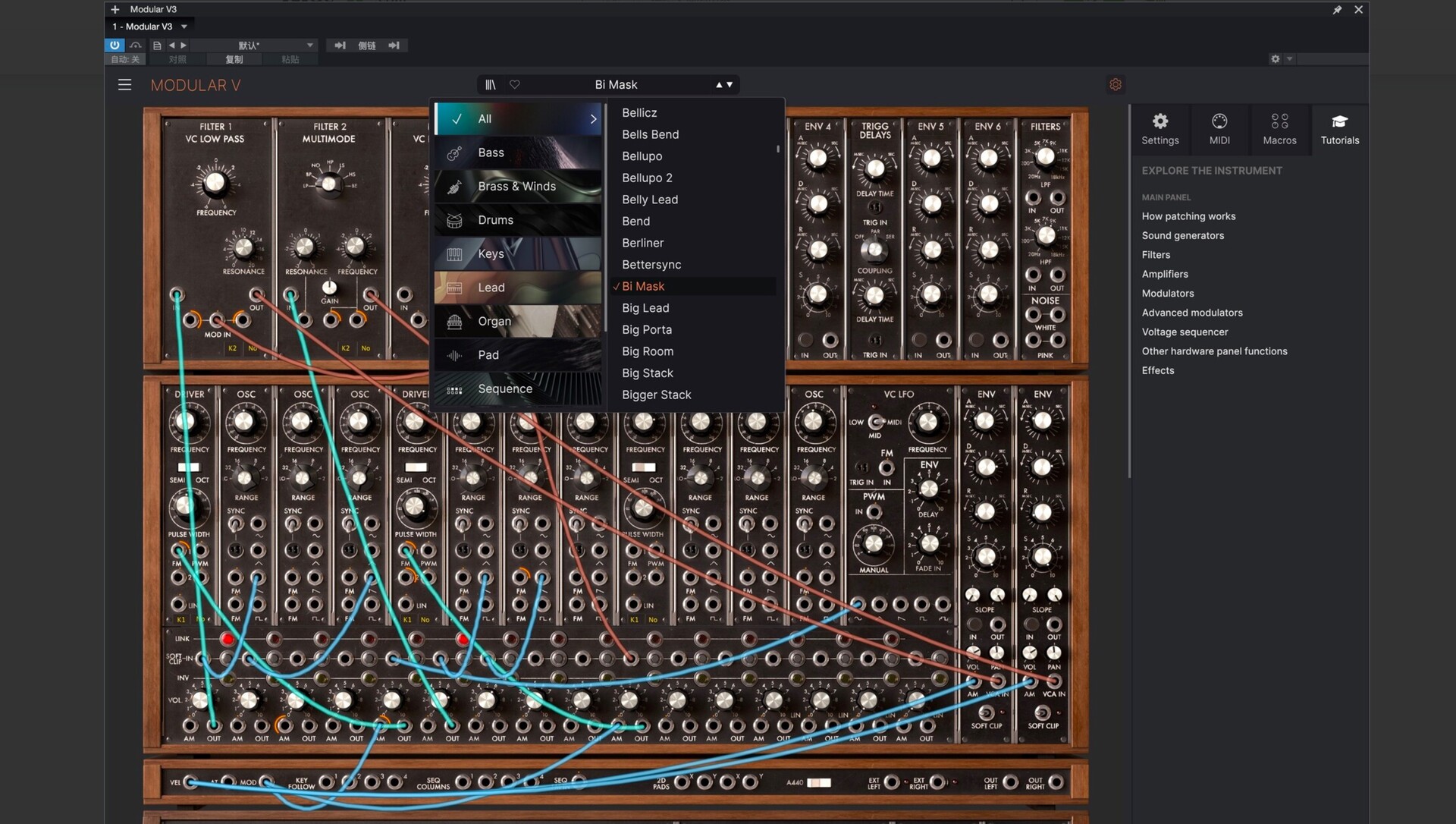Adjust the VC LFO Frequency knob
This screenshot has width=1456, height=824.
pos(927,423)
